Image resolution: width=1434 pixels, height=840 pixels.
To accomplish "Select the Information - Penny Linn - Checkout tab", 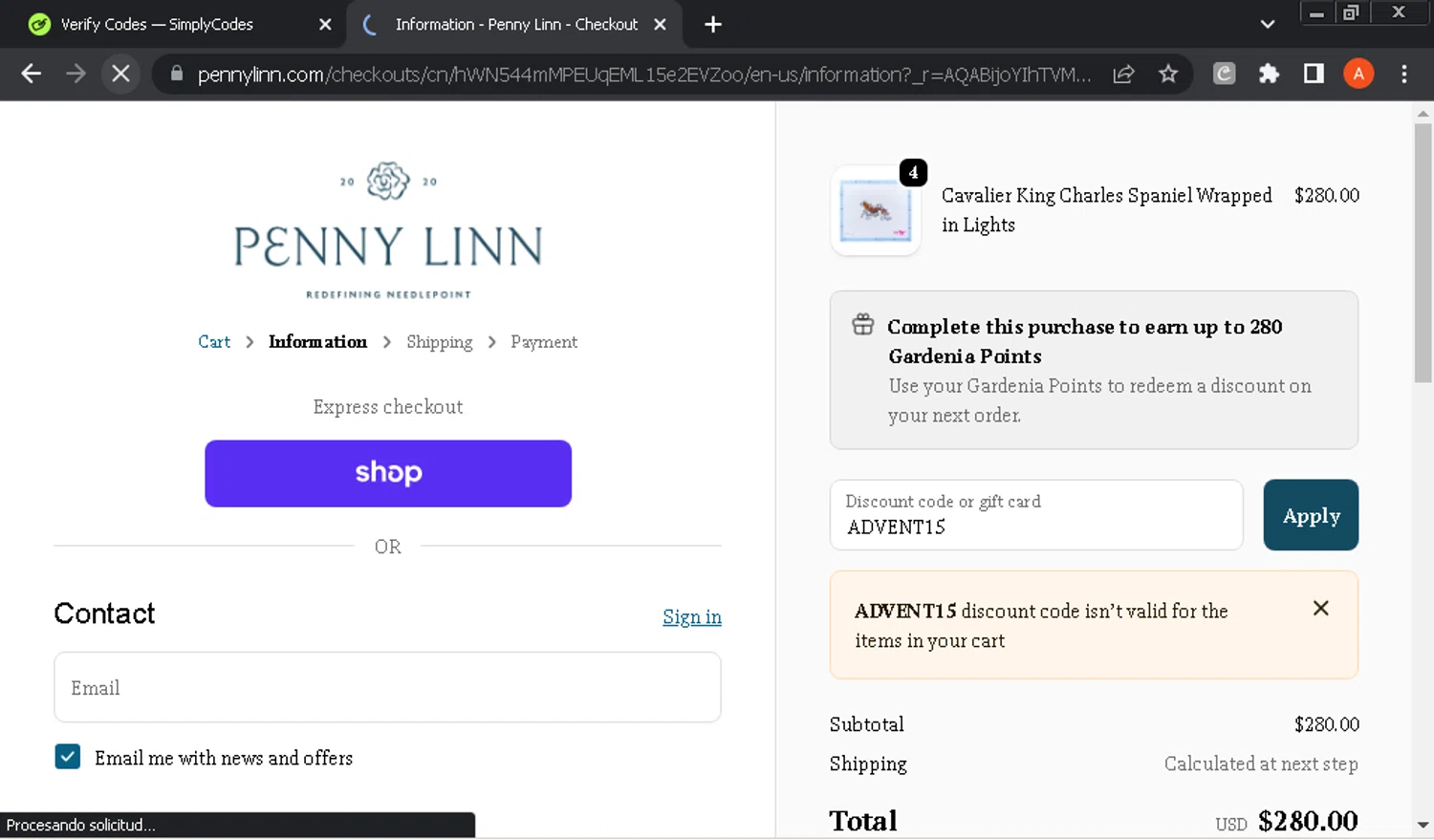I will [x=516, y=25].
